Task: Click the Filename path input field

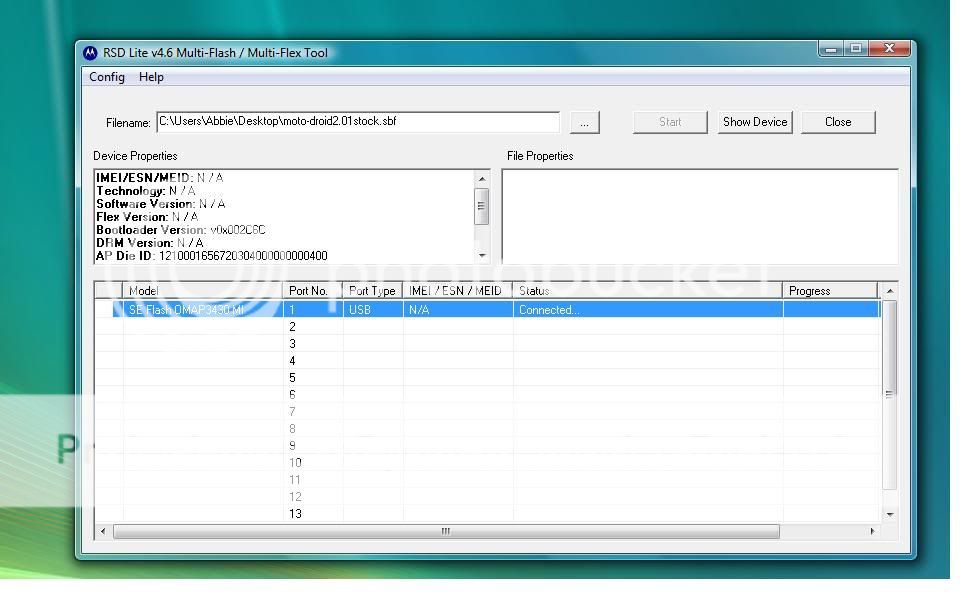Action: coord(358,122)
